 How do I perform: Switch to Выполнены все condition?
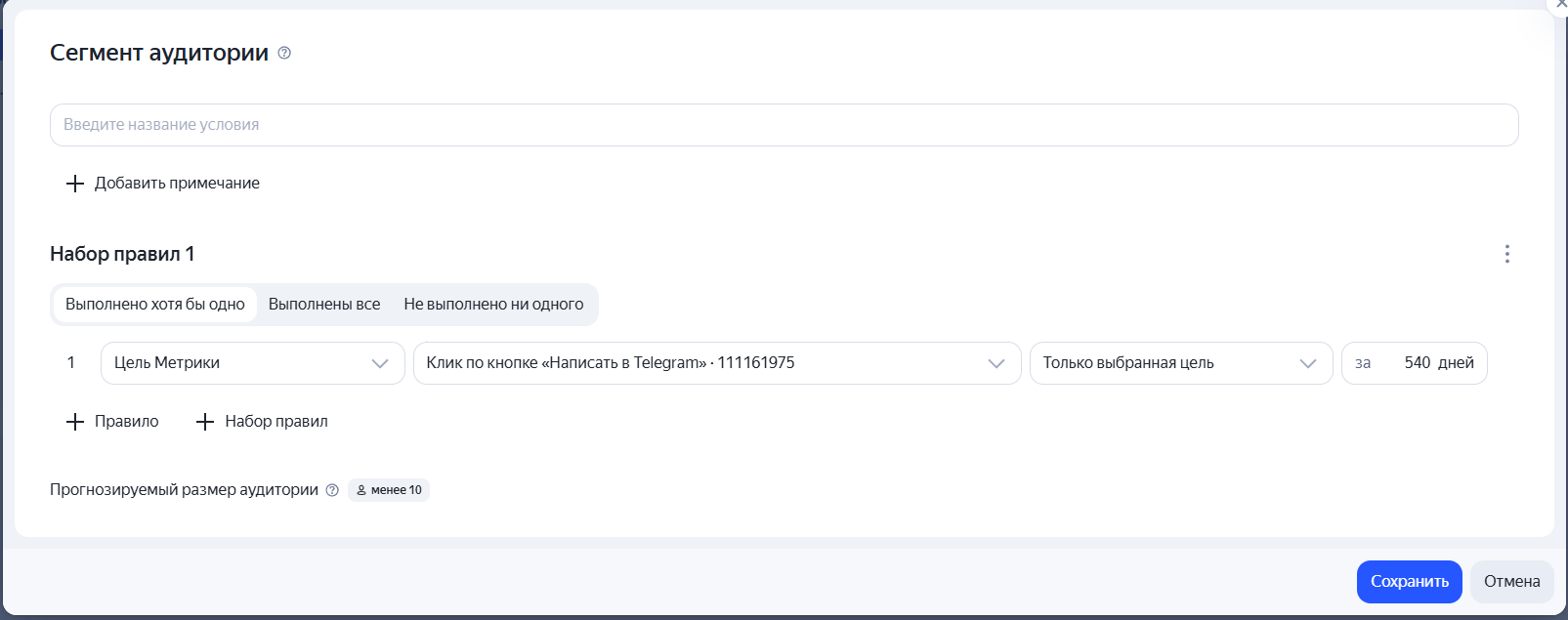(x=324, y=305)
